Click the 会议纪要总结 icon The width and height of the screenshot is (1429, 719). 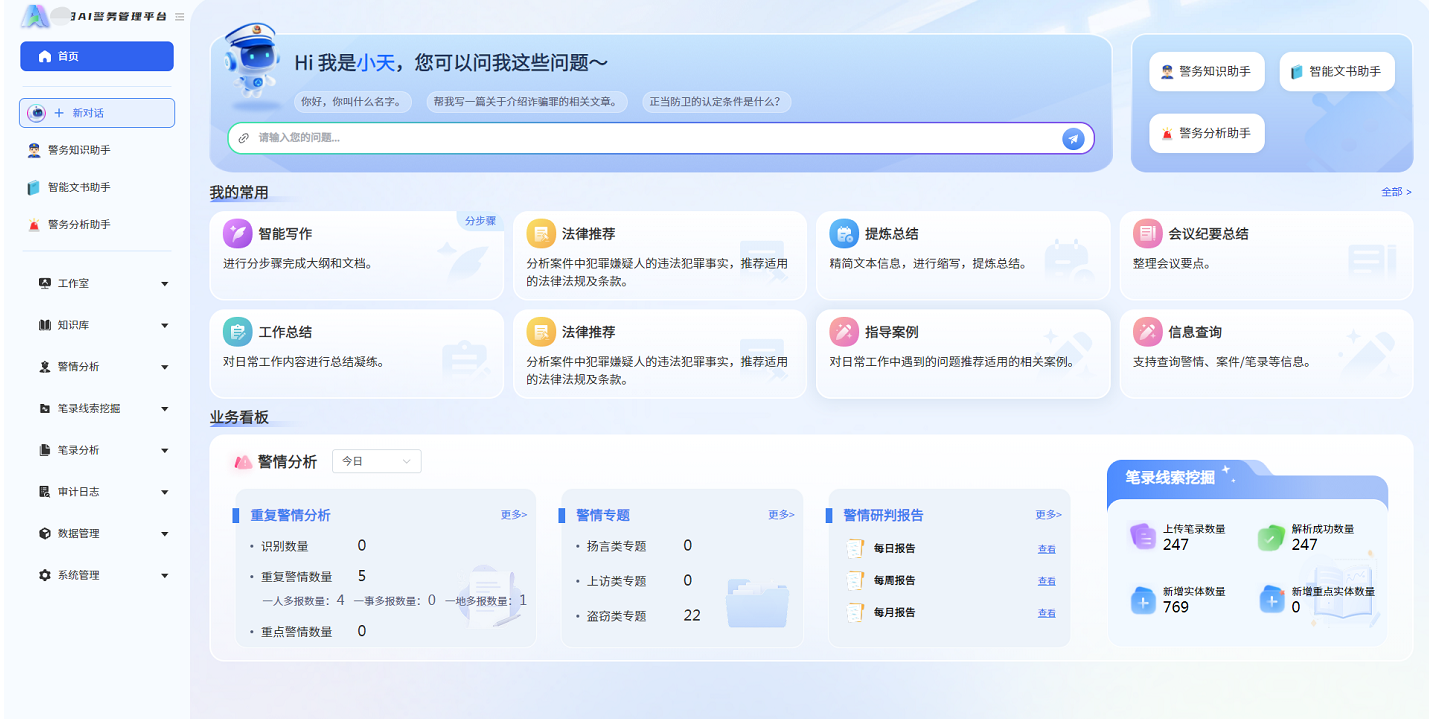(1147, 232)
